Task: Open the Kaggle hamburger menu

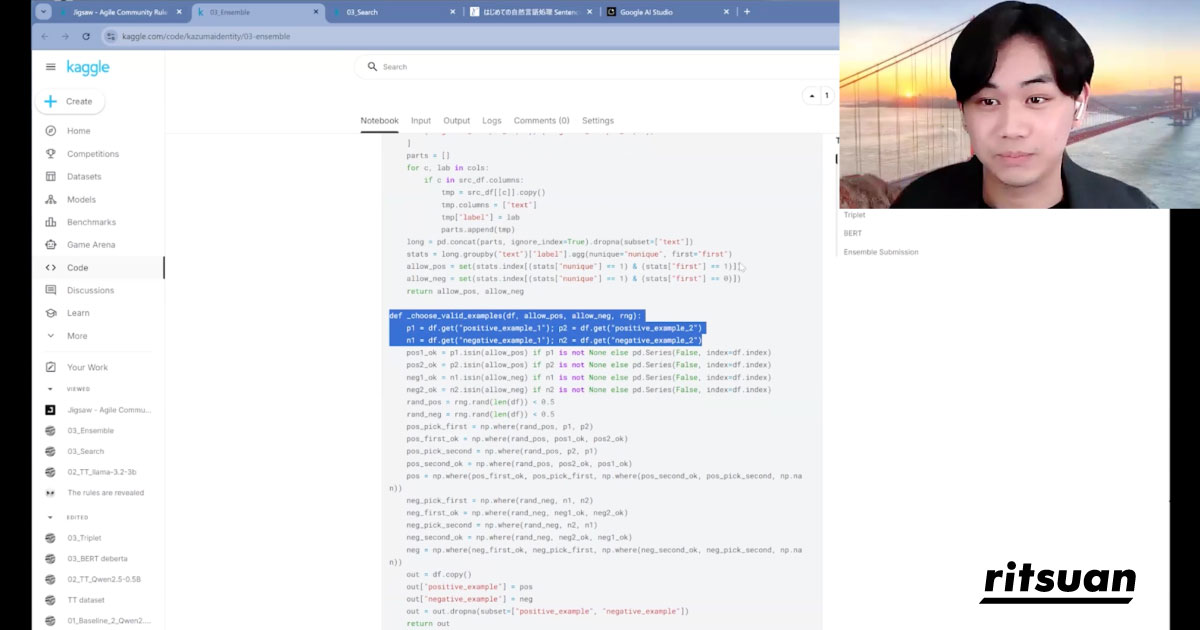Action: click(x=51, y=67)
